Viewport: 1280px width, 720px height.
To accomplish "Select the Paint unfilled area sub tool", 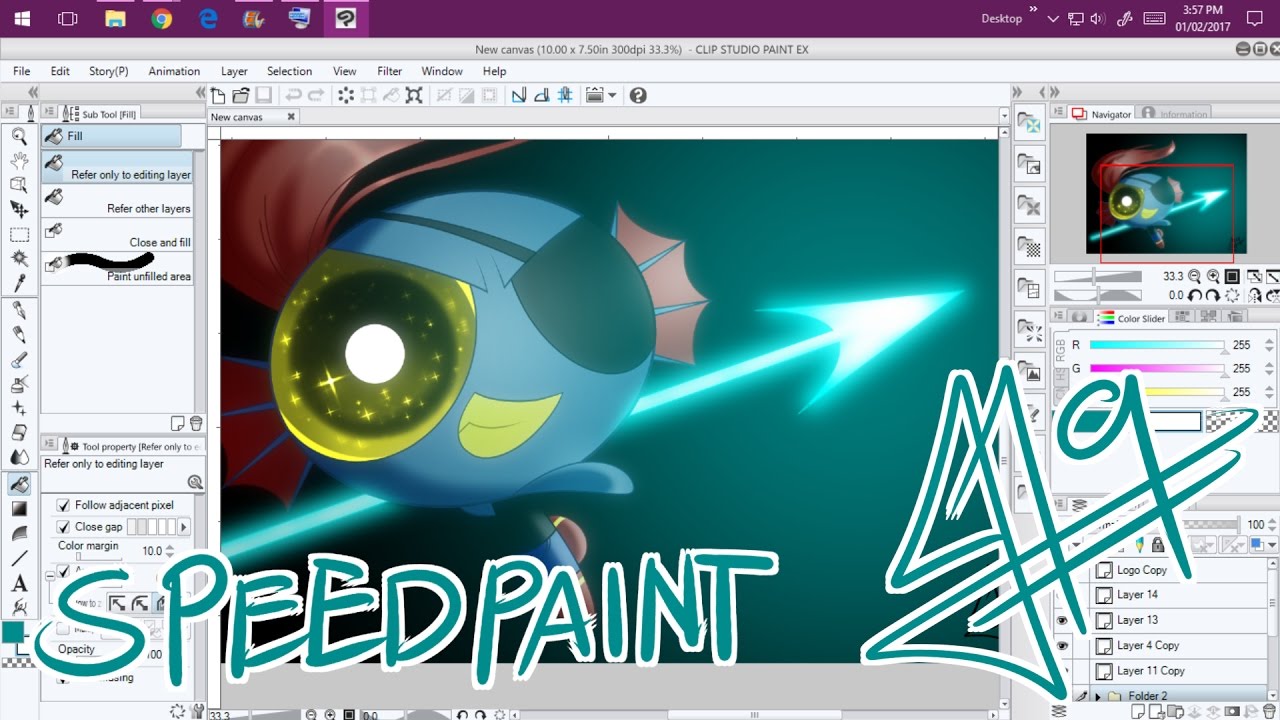I will click(x=117, y=268).
